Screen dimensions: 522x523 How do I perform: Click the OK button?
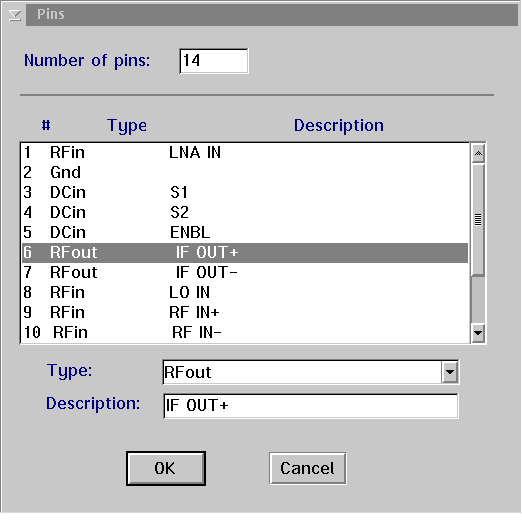(166, 468)
